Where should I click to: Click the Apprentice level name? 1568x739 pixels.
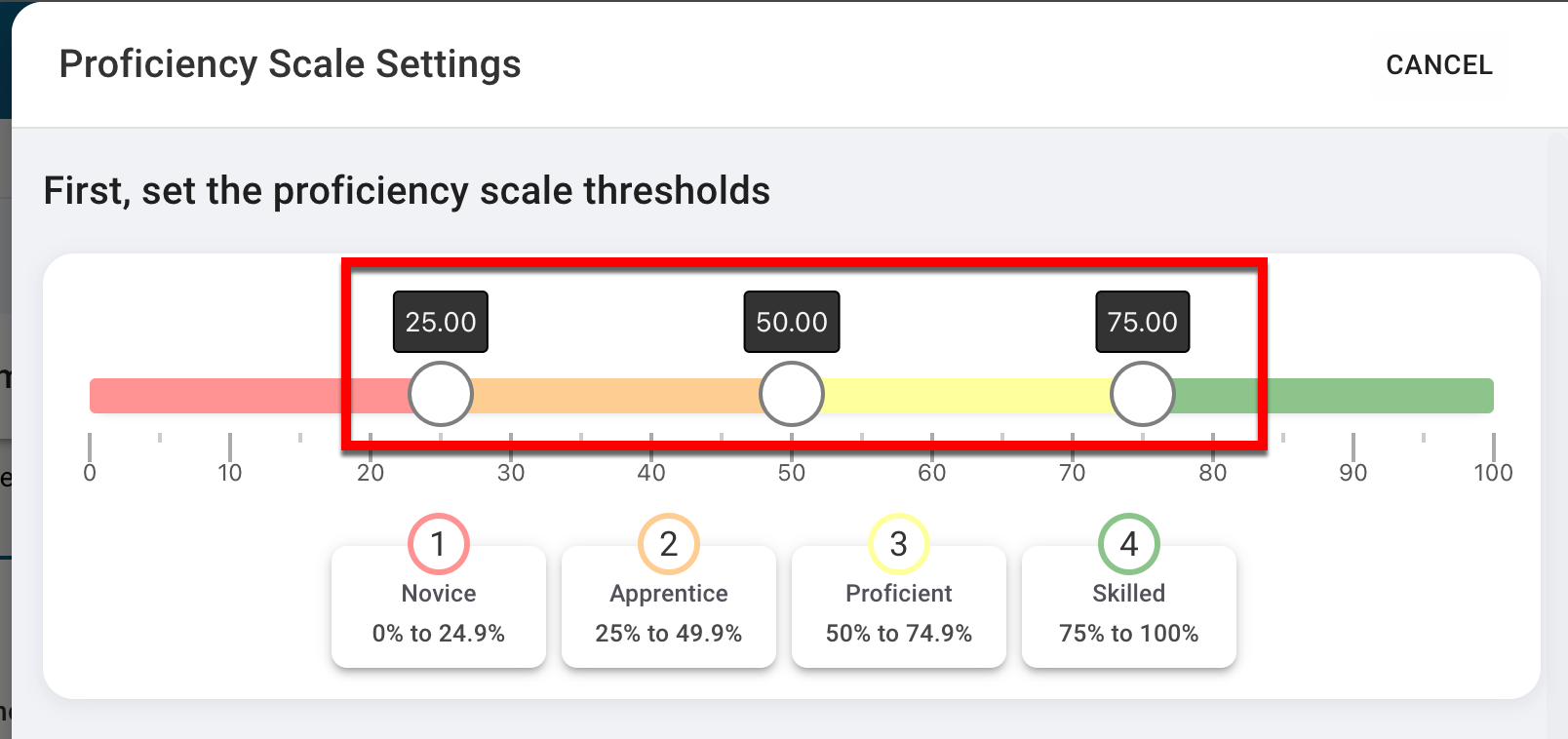tap(669, 594)
